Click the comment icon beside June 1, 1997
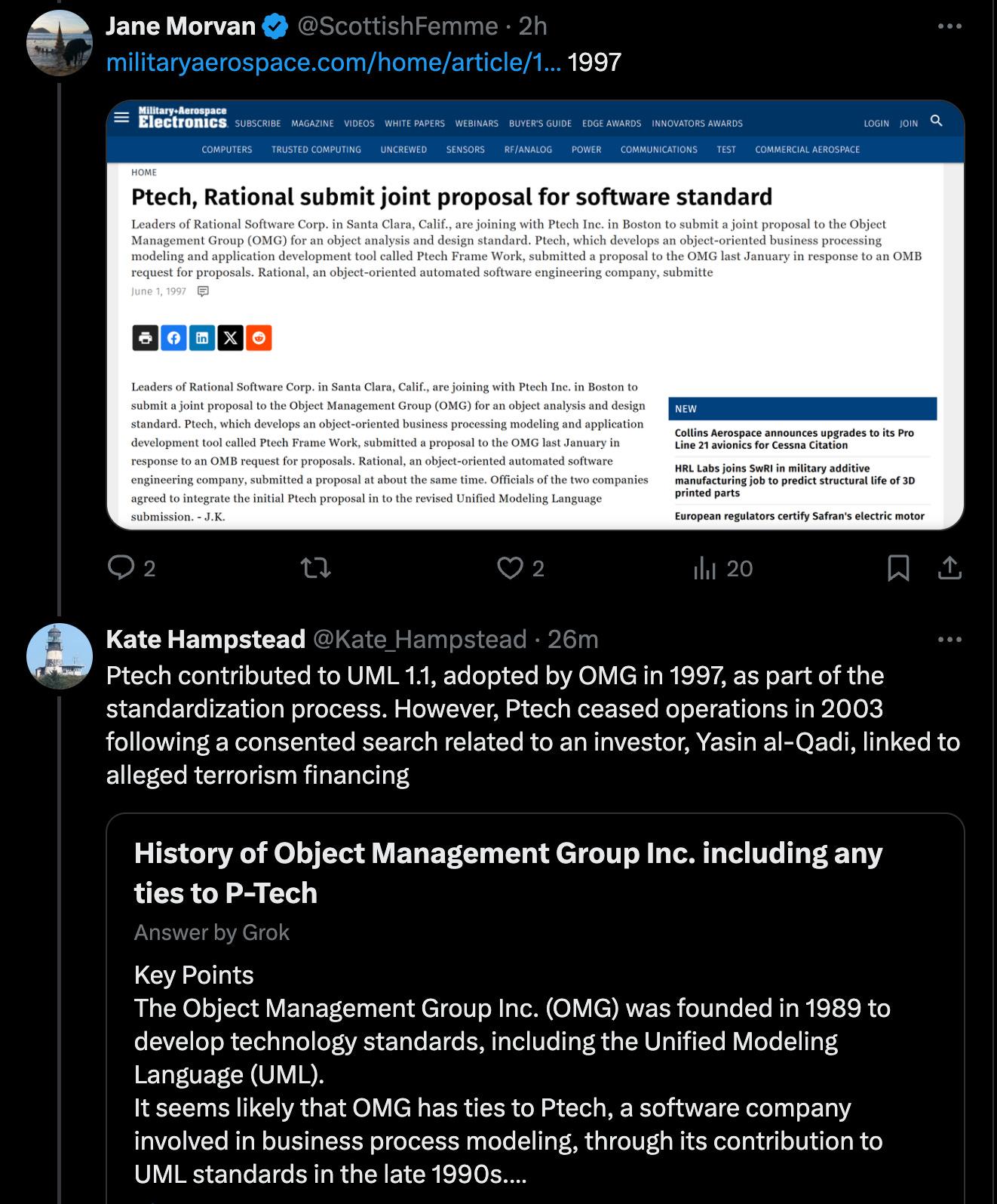The width and height of the screenshot is (997, 1204). [203, 291]
